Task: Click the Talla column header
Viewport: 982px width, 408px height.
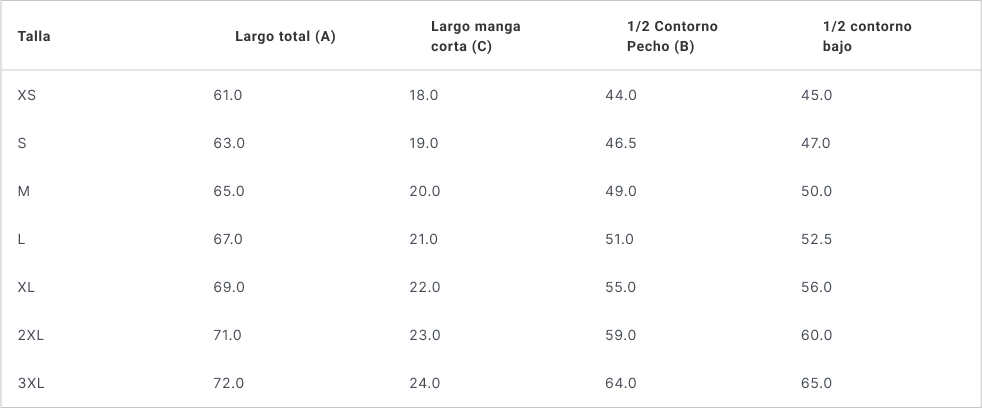Action: [x=34, y=37]
